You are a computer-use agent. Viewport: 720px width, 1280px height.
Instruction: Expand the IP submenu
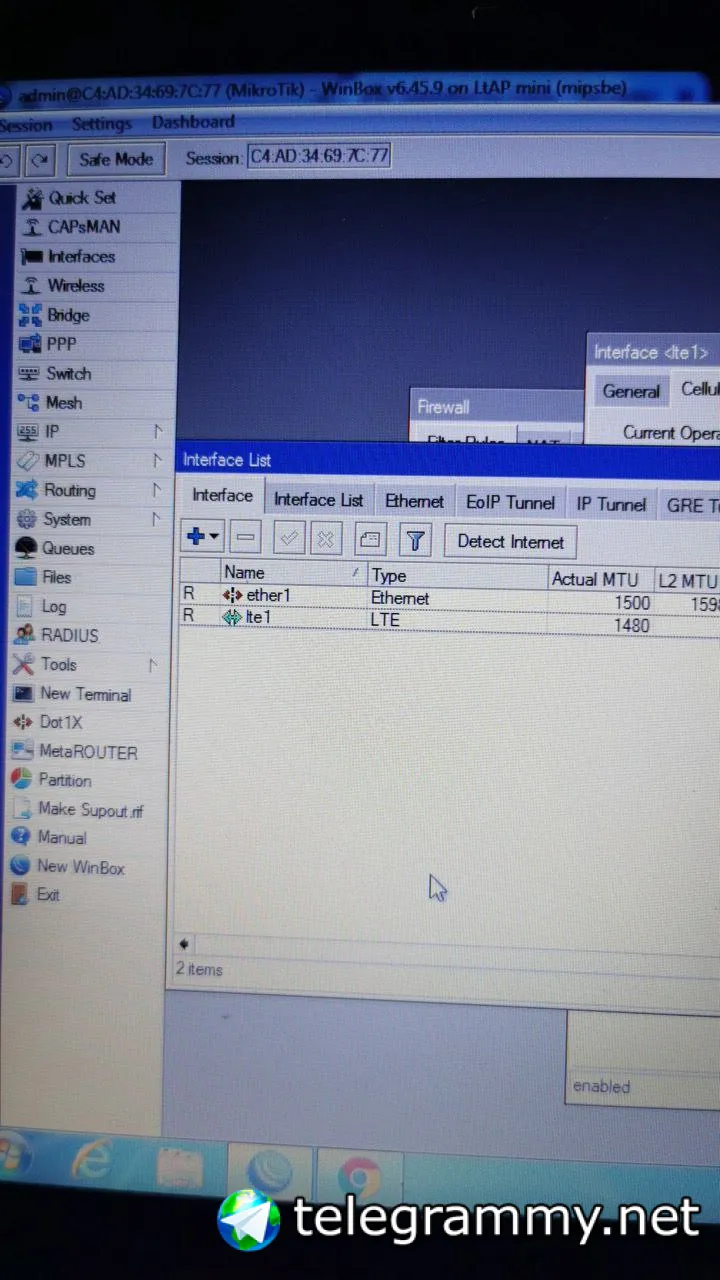coord(158,431)
